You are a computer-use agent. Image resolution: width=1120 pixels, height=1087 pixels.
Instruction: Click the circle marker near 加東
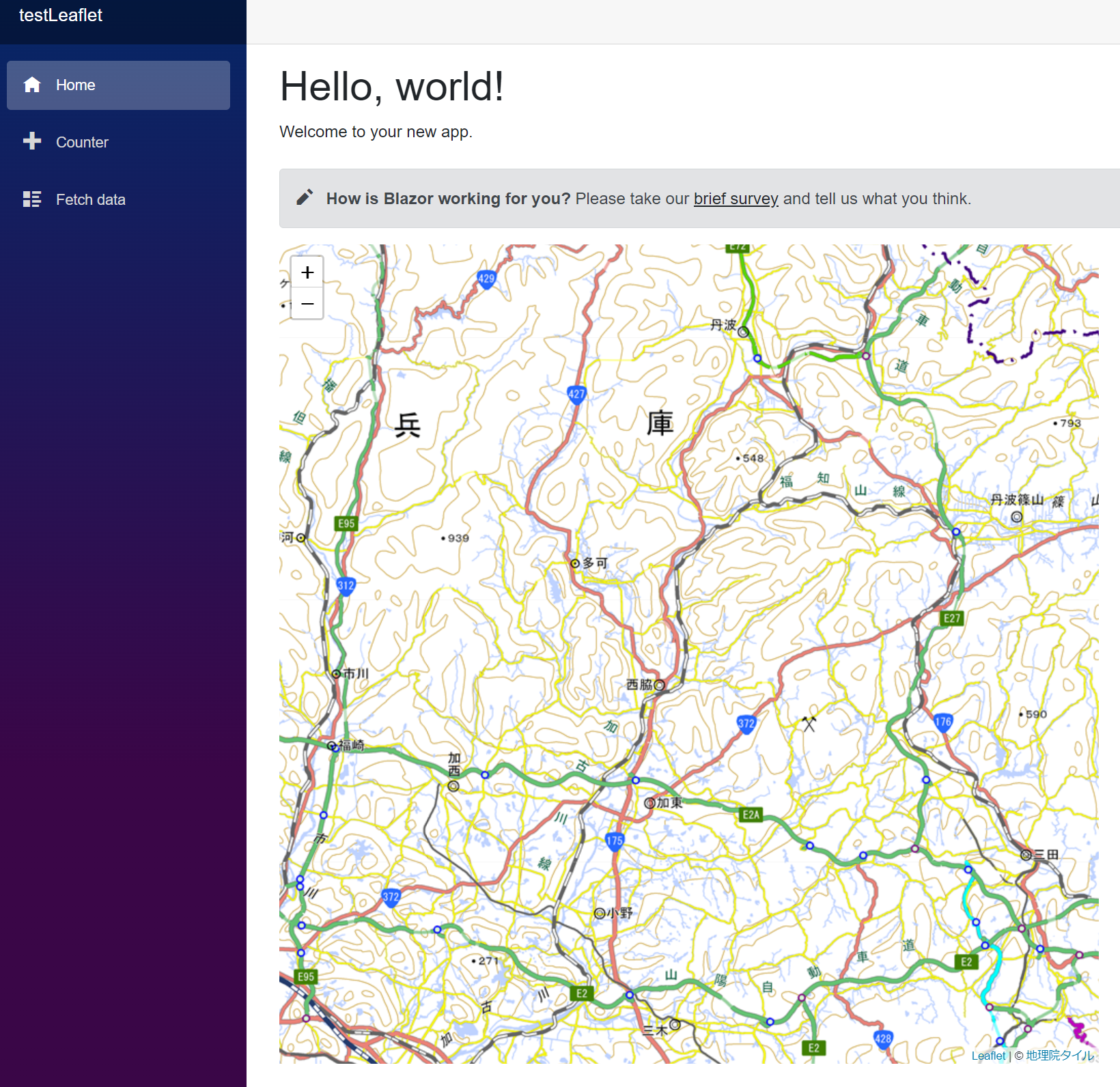651,803
